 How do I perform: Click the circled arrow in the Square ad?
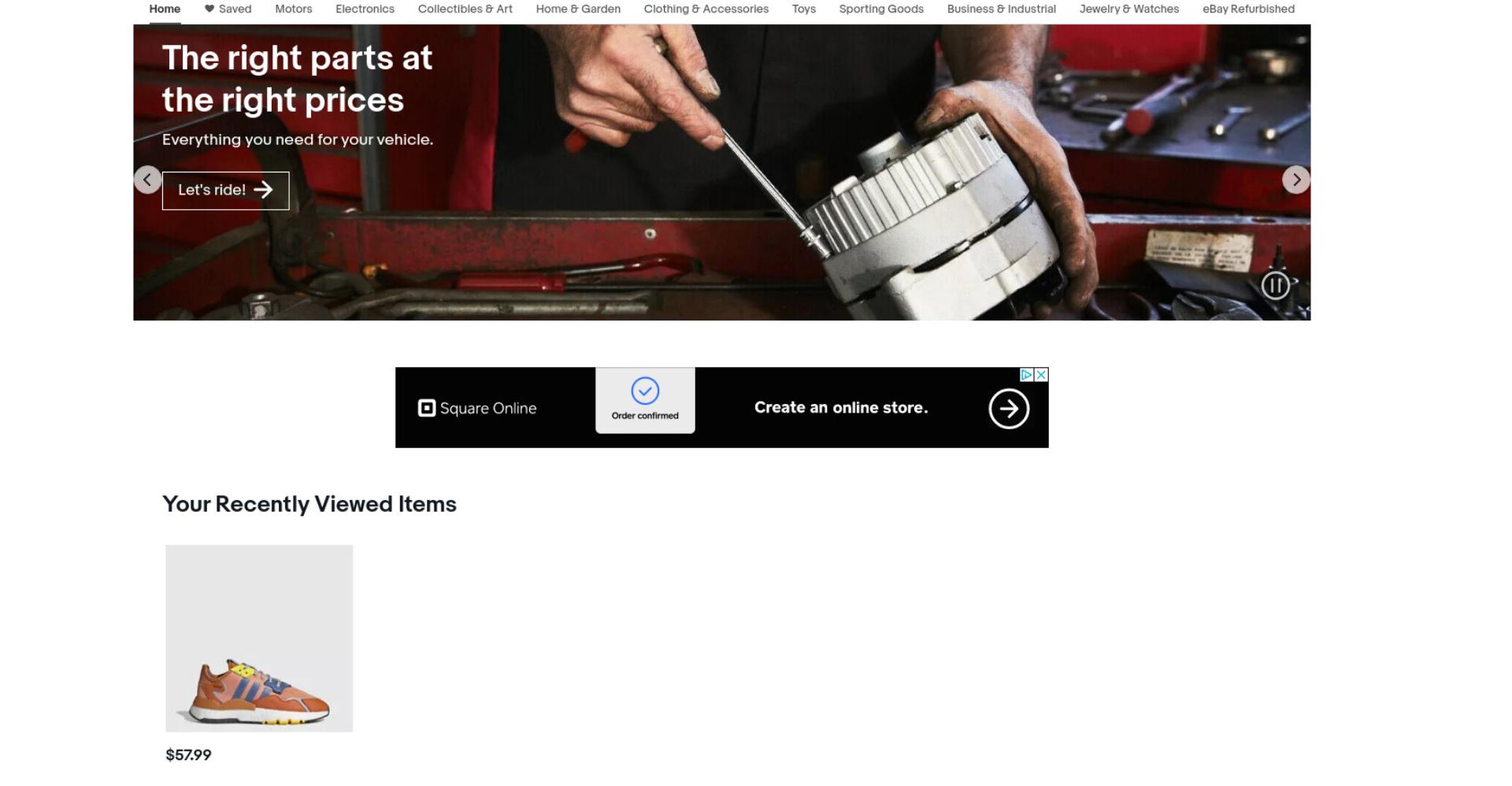click(1009, 408)
